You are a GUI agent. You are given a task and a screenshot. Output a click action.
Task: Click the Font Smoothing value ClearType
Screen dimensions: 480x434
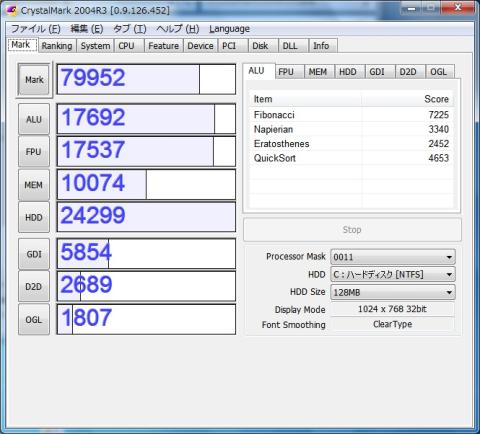tap(392, 324)
